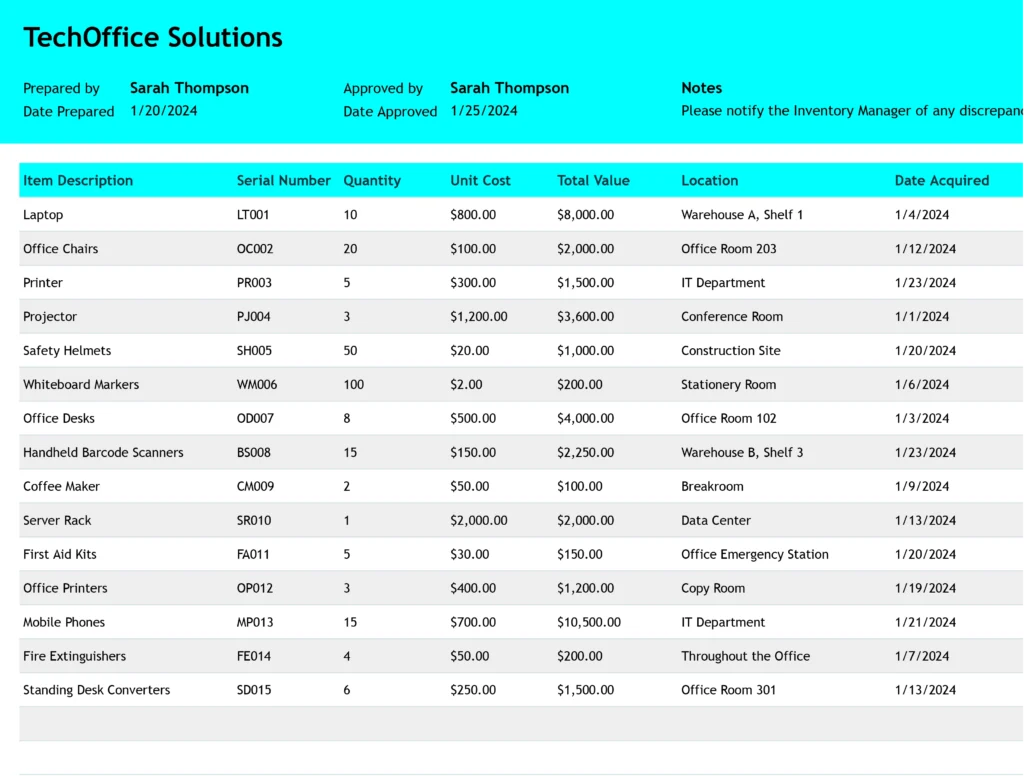Select the Fire Extinguishers item cell
The width and height of the screenshot is (1024, 776).
(x=74, y=656)
